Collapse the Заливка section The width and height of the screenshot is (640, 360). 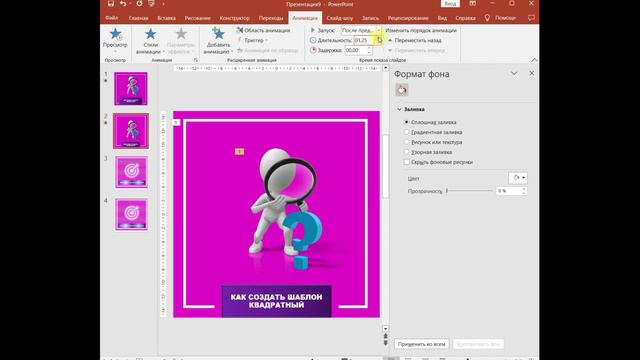click(x=400, y=109)
